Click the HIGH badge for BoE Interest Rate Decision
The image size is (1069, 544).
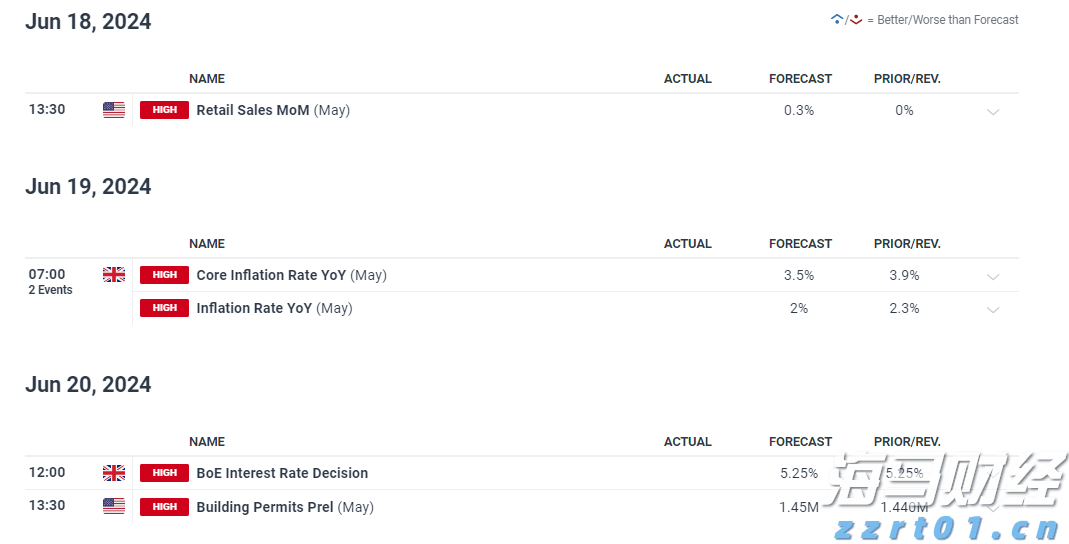pos(164,473)
